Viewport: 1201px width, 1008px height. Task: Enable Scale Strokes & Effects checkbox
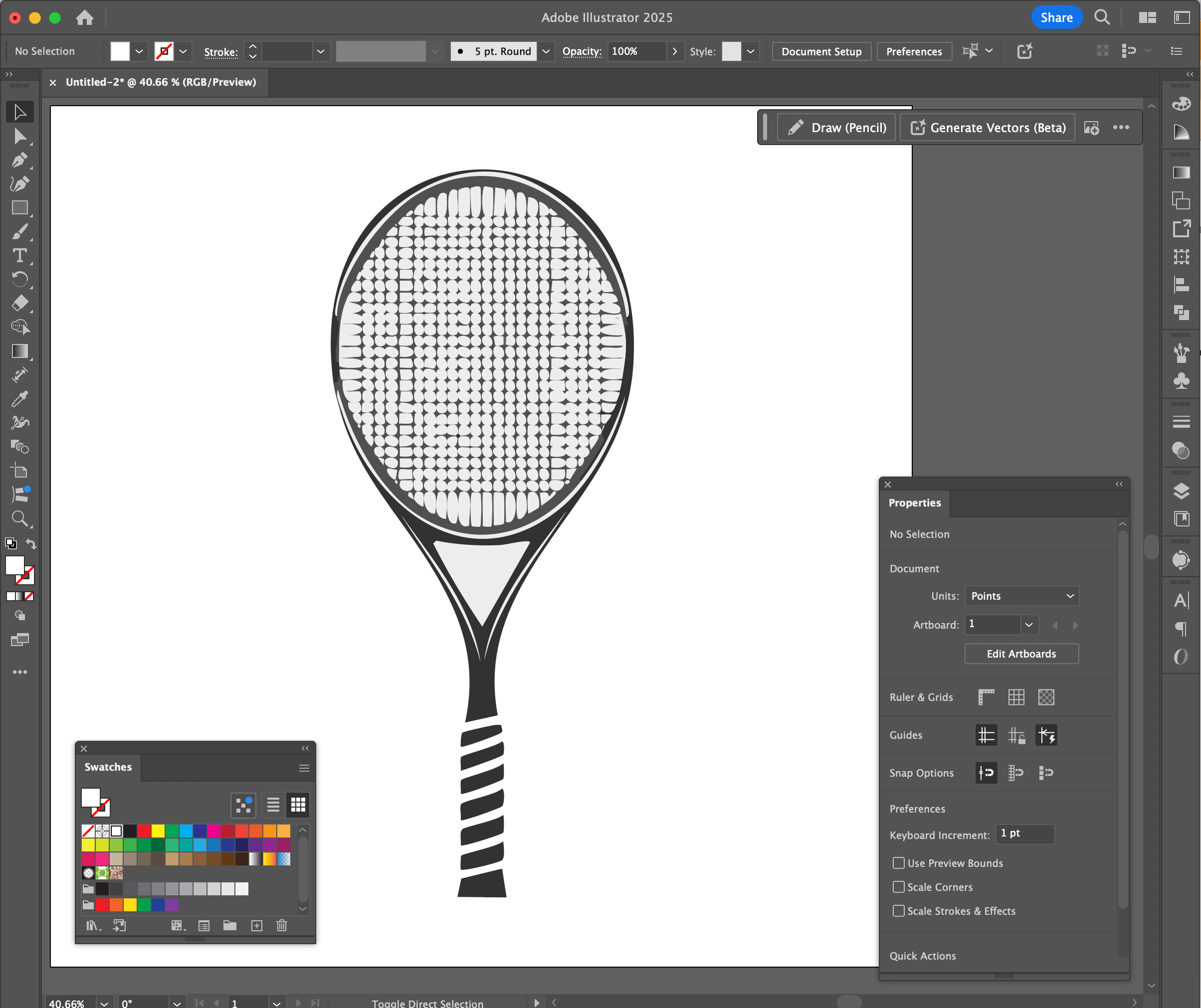coord(898,911)
